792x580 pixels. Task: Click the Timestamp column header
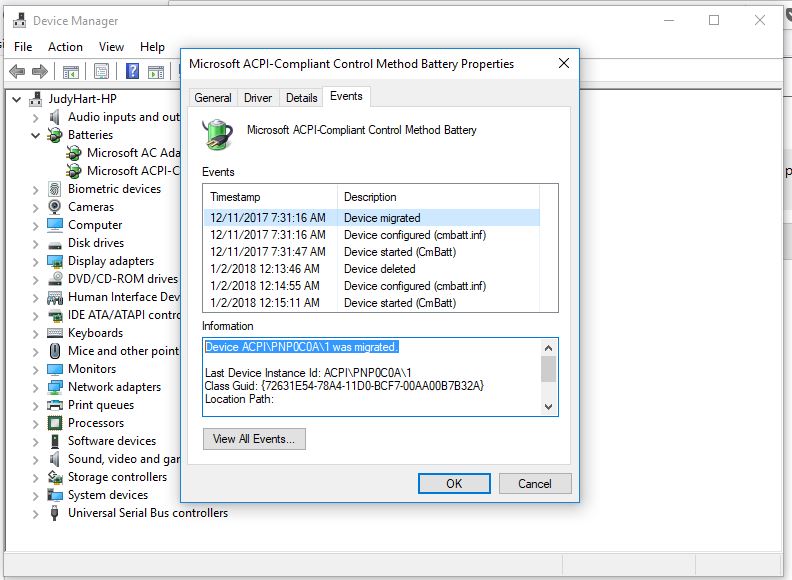pyautogui.click(x=270, y=197)
